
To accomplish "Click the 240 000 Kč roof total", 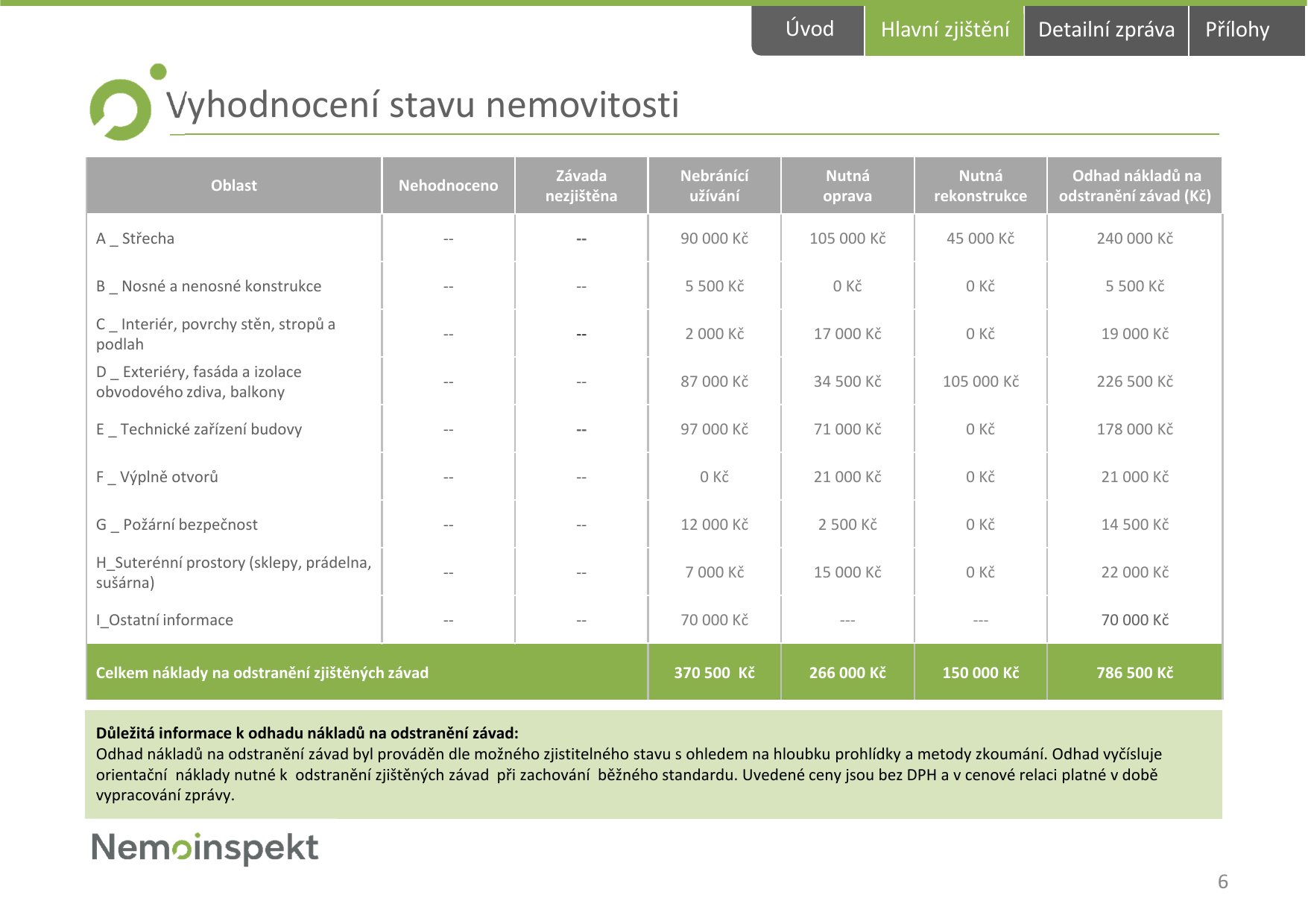I will 1134,238.
